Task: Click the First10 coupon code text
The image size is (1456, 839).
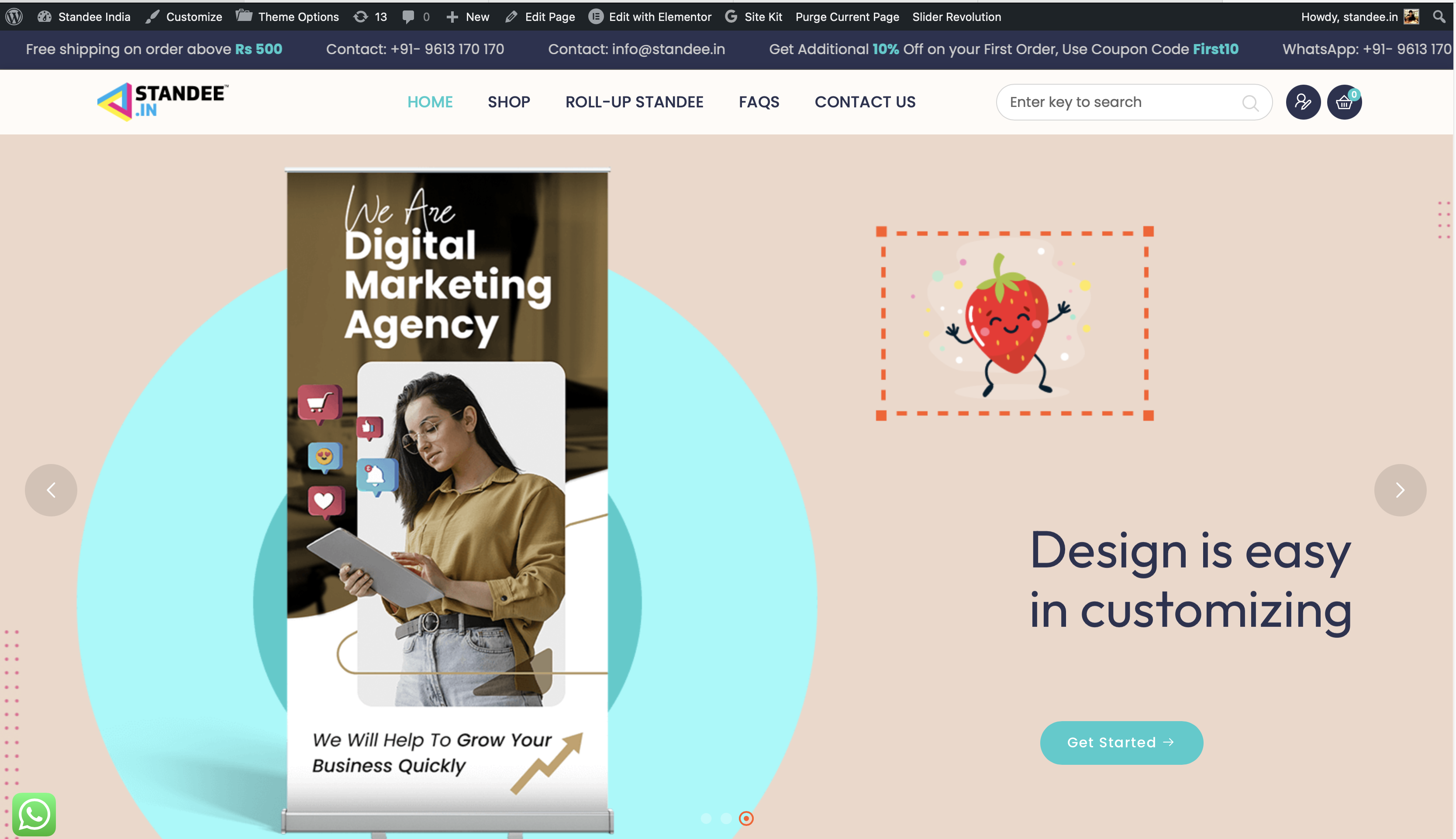Action: click(x=1216, y=49)
